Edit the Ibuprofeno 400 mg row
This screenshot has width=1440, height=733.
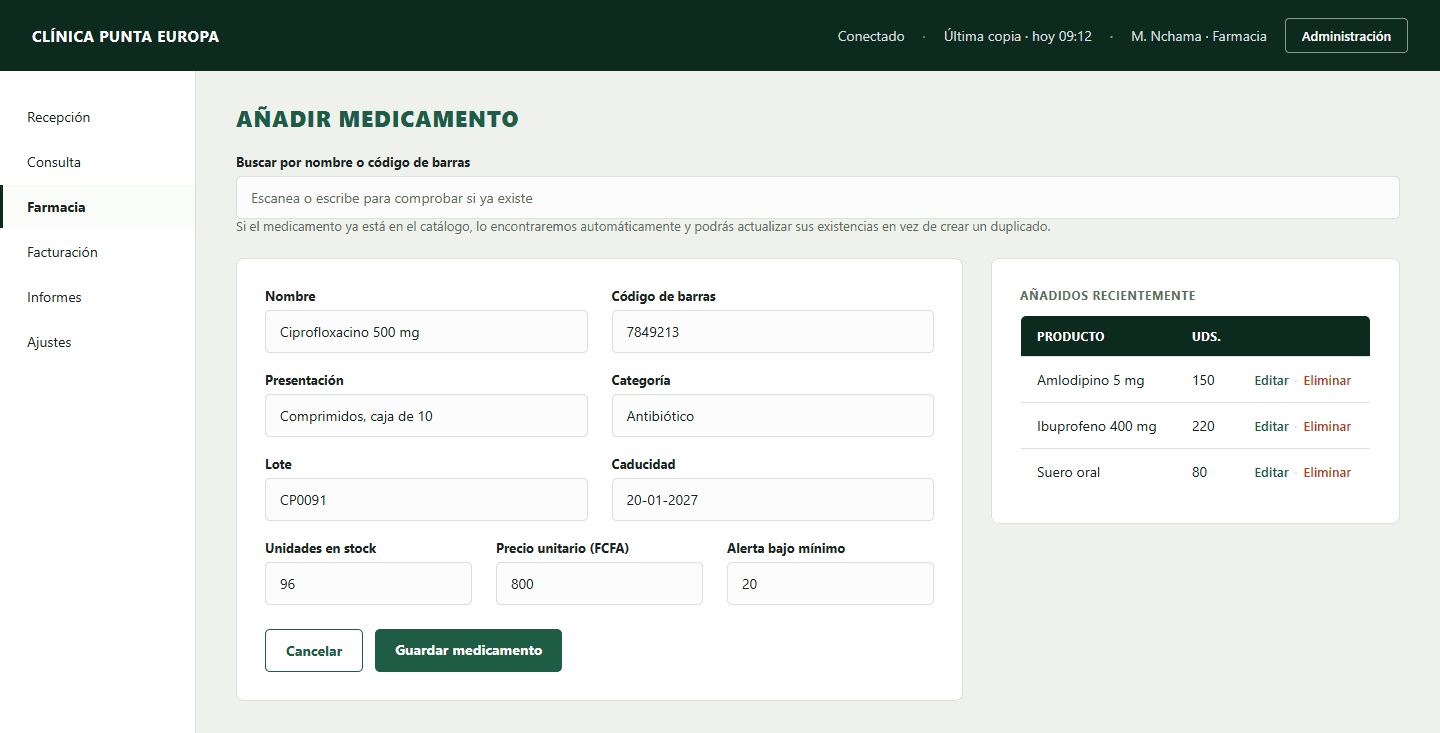click(x=1271, y=427)
